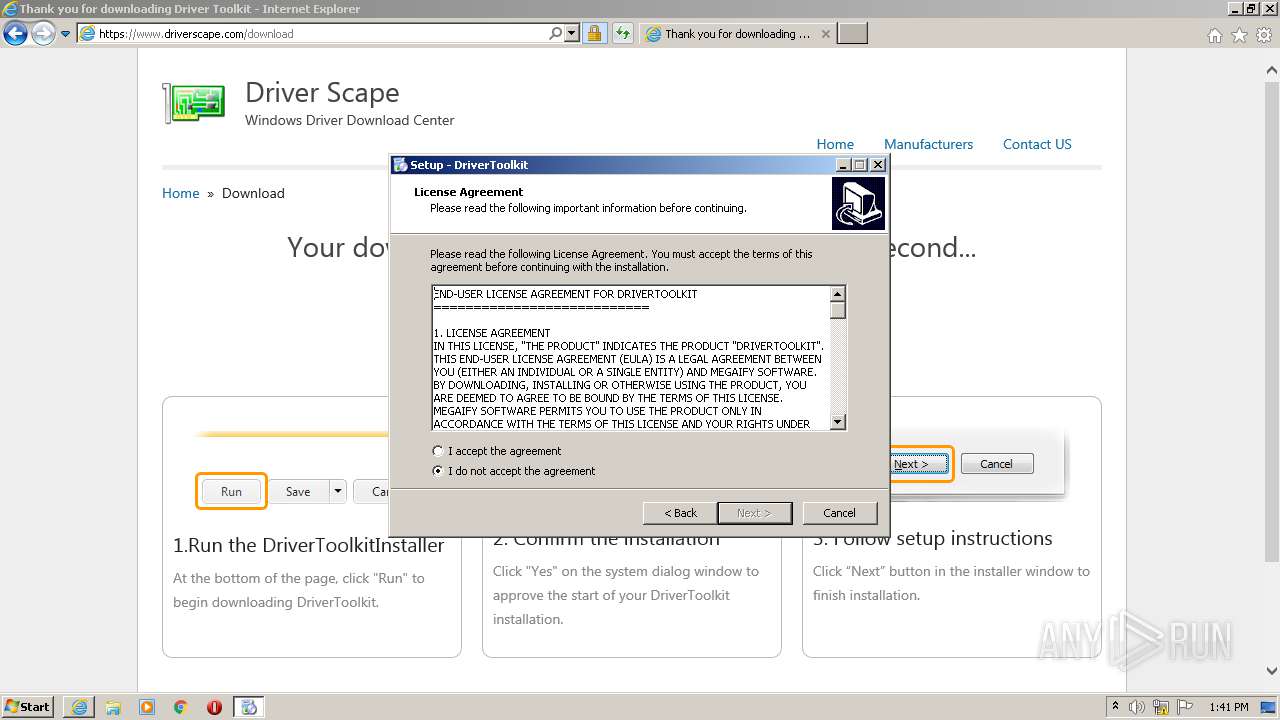Show hidden system tray icons arrow

click(1116, 707)
